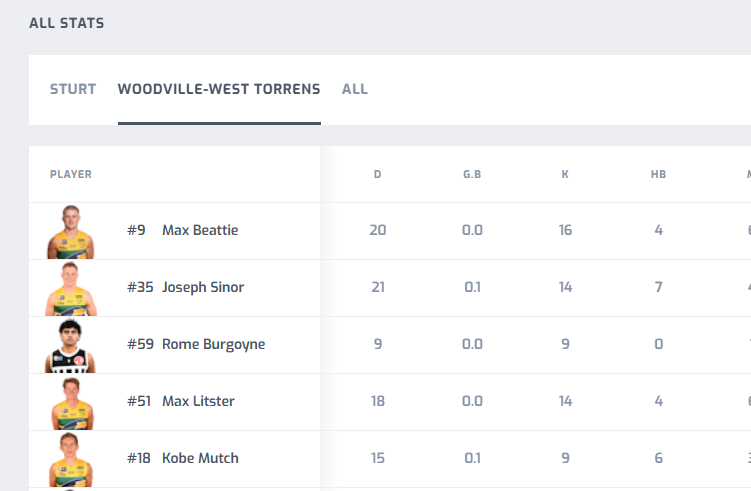Screen dimensions: 751x491
Task: Click jersey number #59 in Burgoyne row
Action: 140,344
